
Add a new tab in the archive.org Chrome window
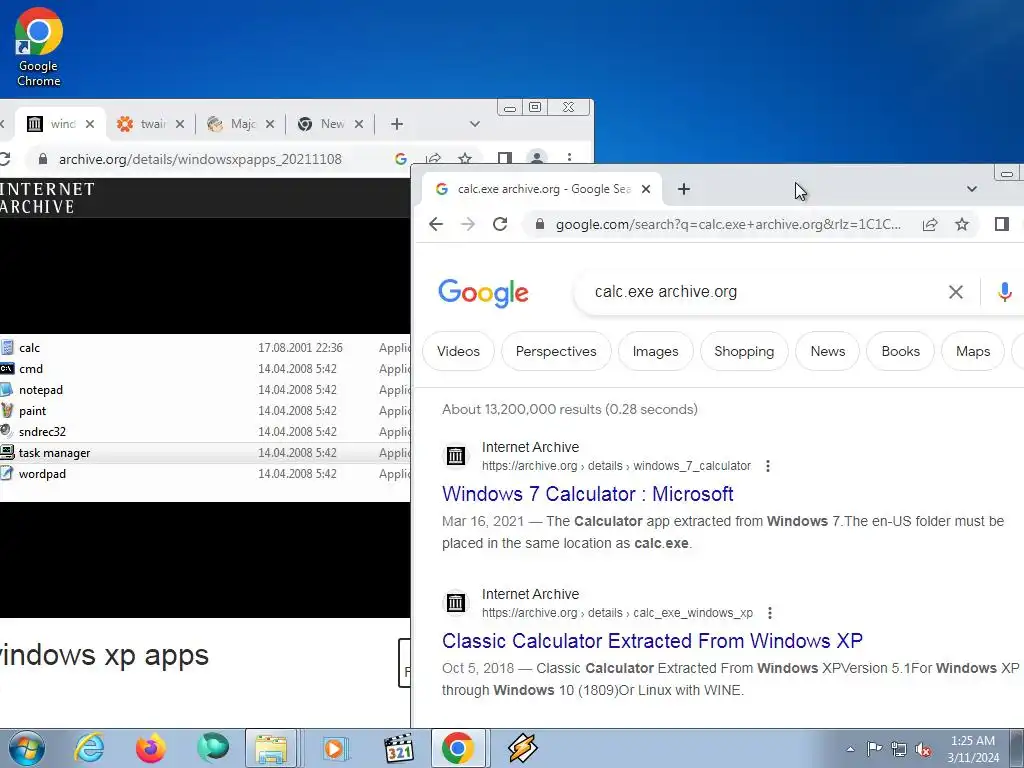click(x=396, y=124)
